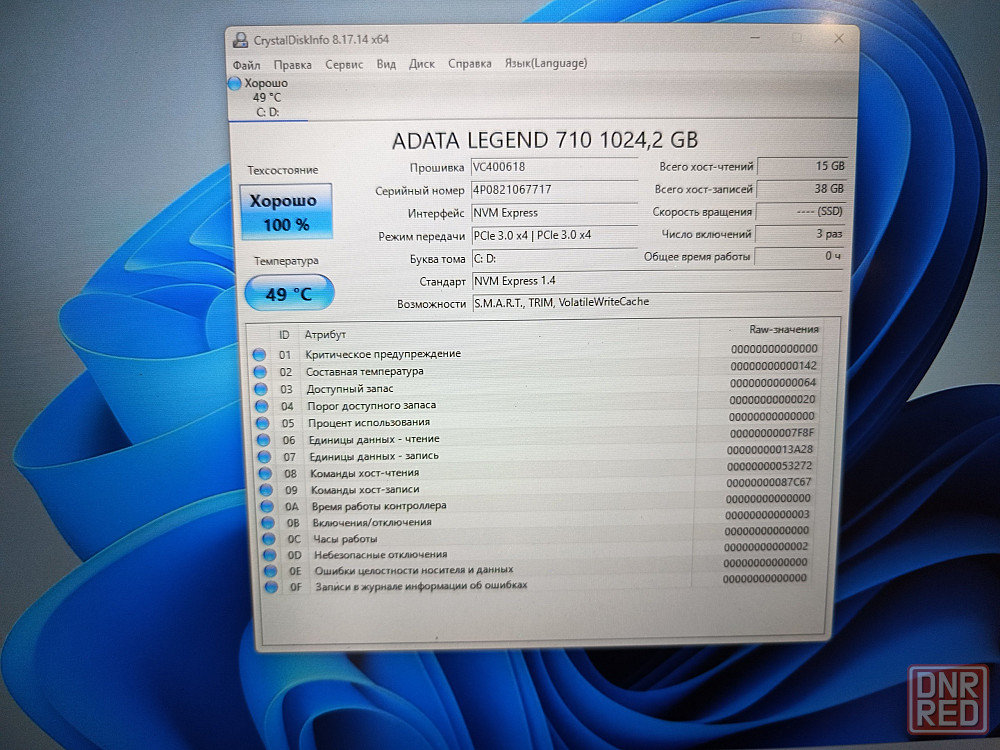Viewport: 1000px width, 750px height.
Task: Click the status dot for Записи в журнале ошибок
Action: 272,587
